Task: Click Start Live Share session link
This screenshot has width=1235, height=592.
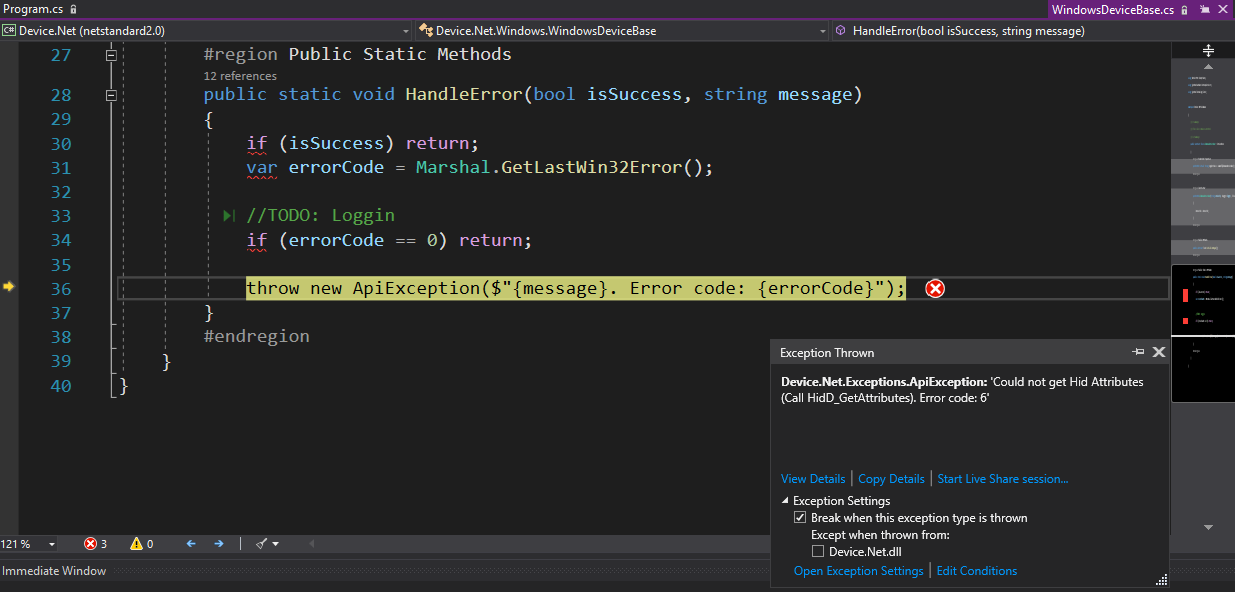Action: (1003, 479)
